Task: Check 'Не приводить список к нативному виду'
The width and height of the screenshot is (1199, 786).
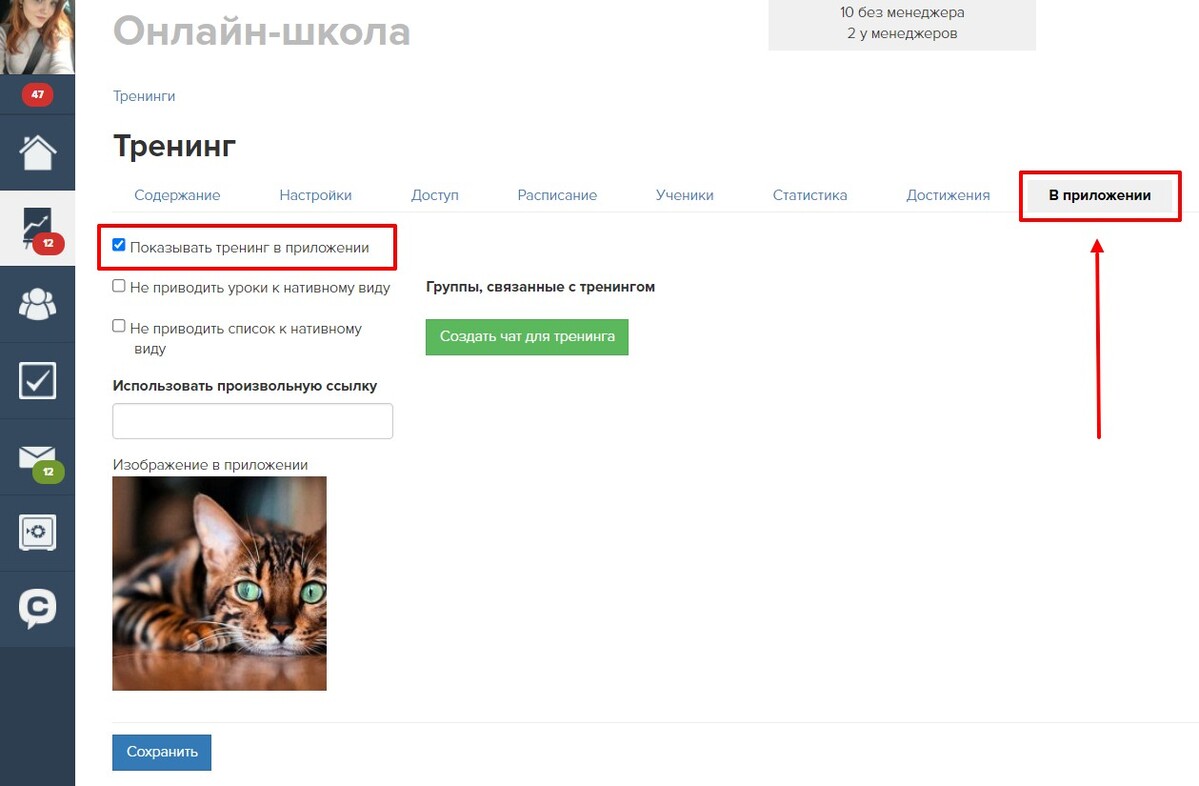Action: pos(119,326)
